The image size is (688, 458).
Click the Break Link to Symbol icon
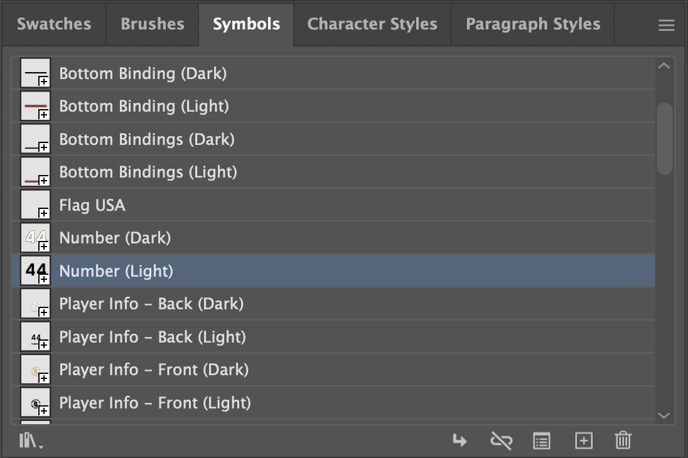tap(501, 440)
